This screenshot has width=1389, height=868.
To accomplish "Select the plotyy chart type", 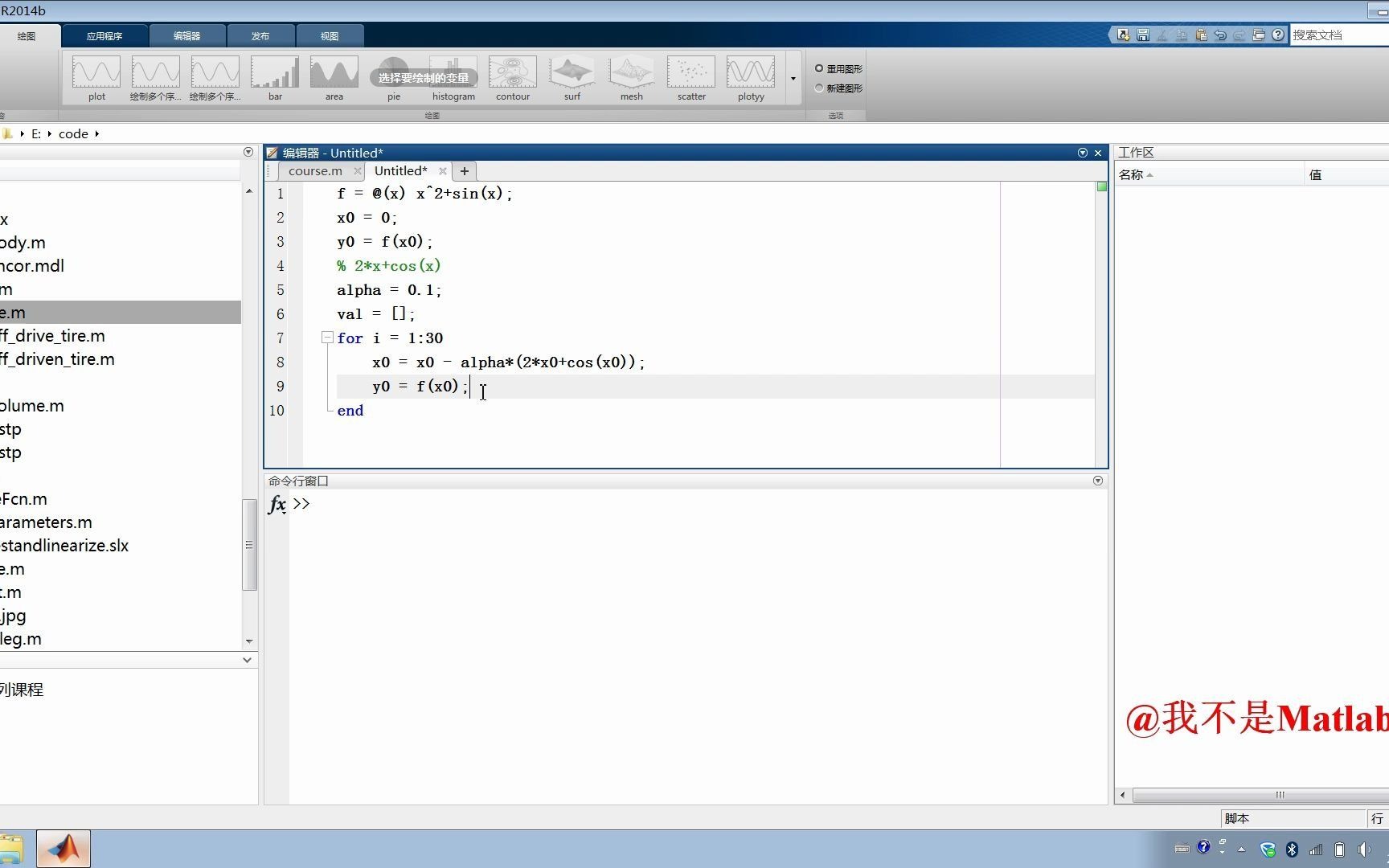I will (x=751, y=78).
